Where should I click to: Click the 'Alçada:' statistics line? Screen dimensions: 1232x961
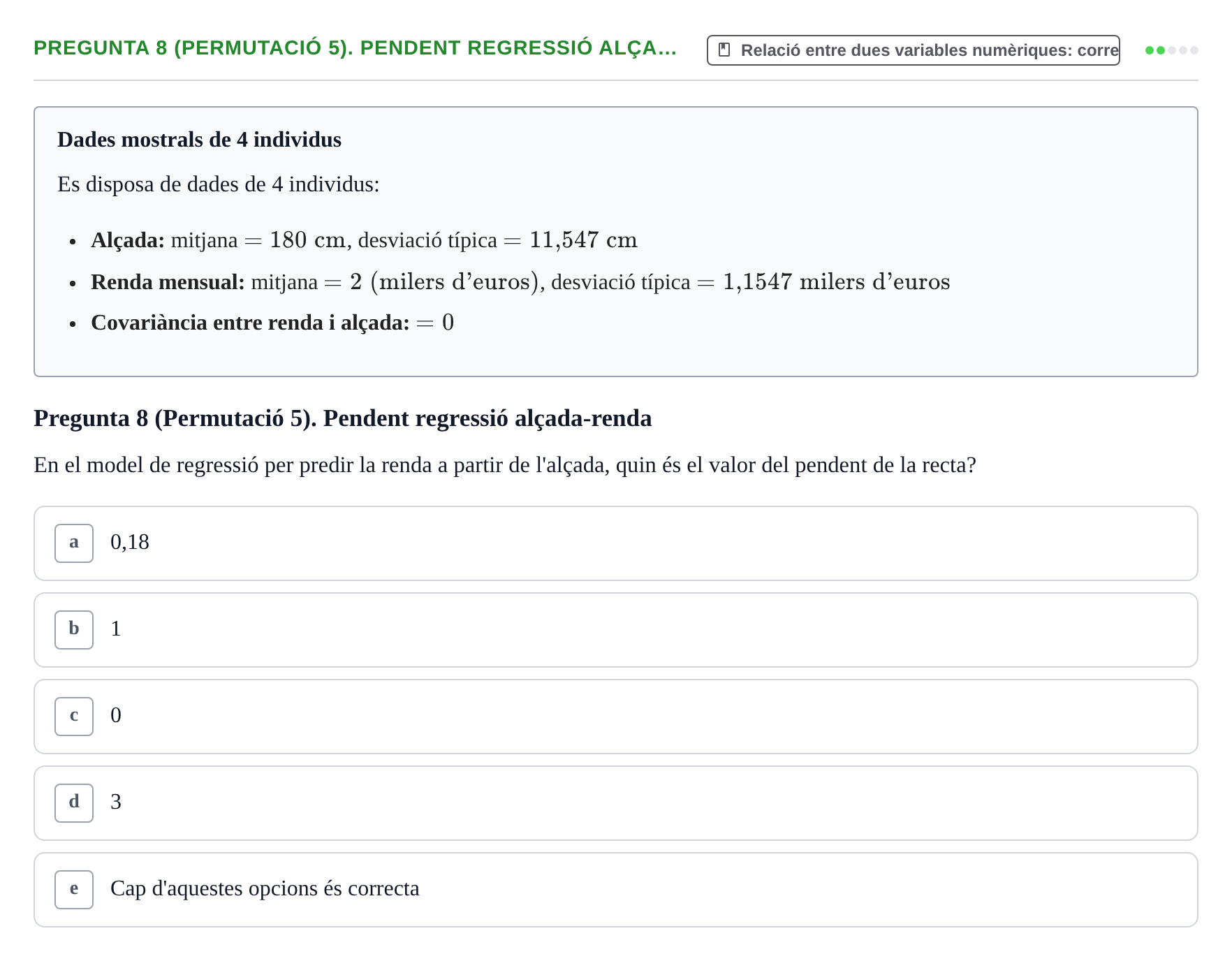click(364, 240)
